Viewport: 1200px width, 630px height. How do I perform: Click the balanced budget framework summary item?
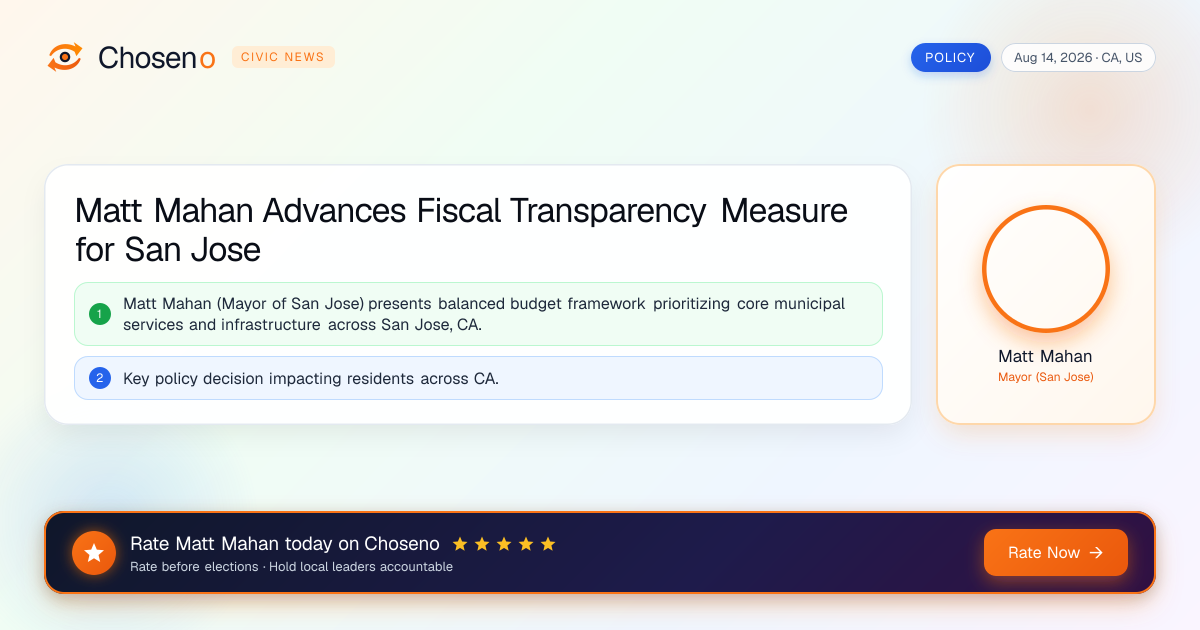478,314
